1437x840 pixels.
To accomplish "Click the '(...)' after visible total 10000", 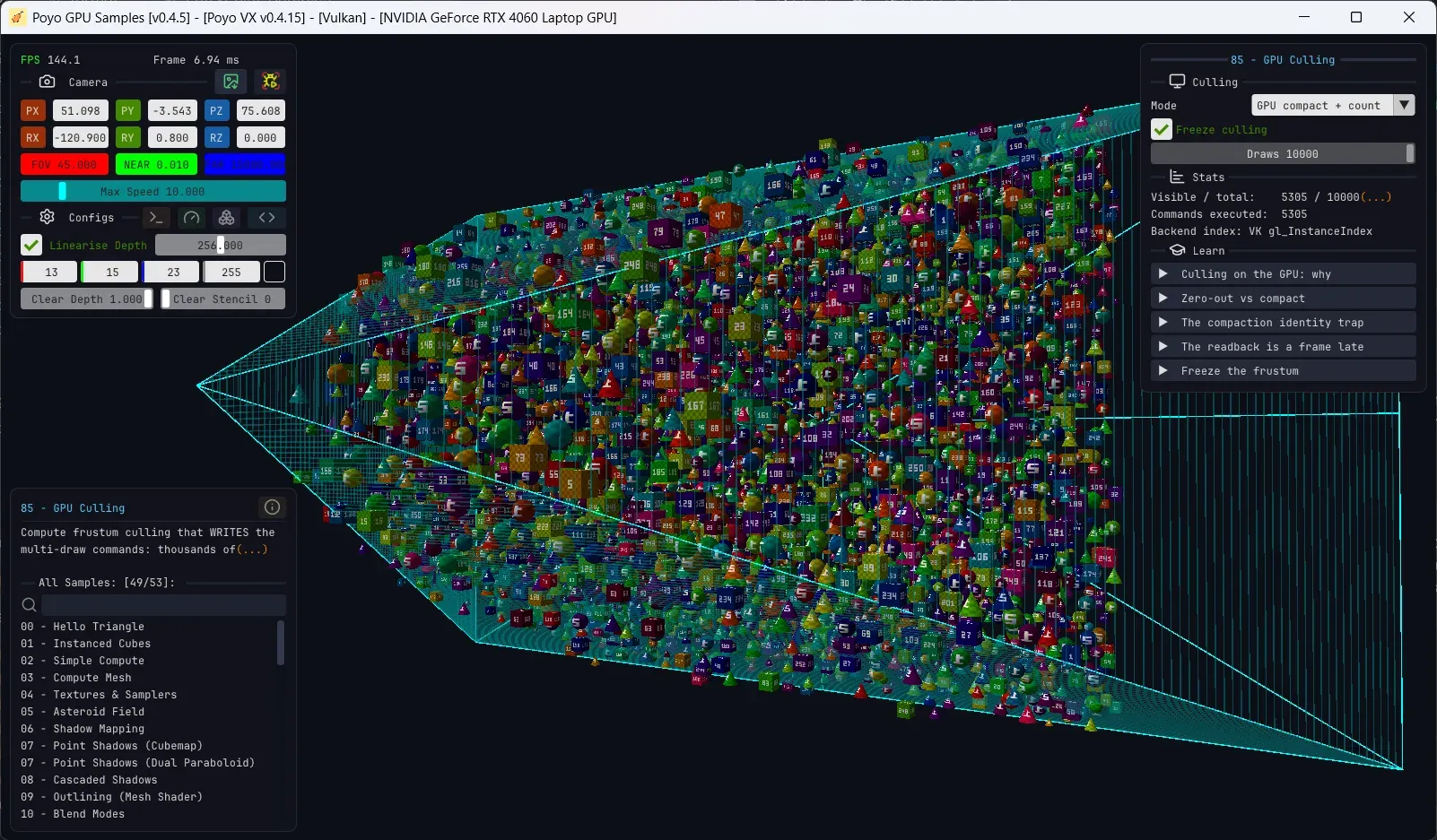I will coord(1376,196).
